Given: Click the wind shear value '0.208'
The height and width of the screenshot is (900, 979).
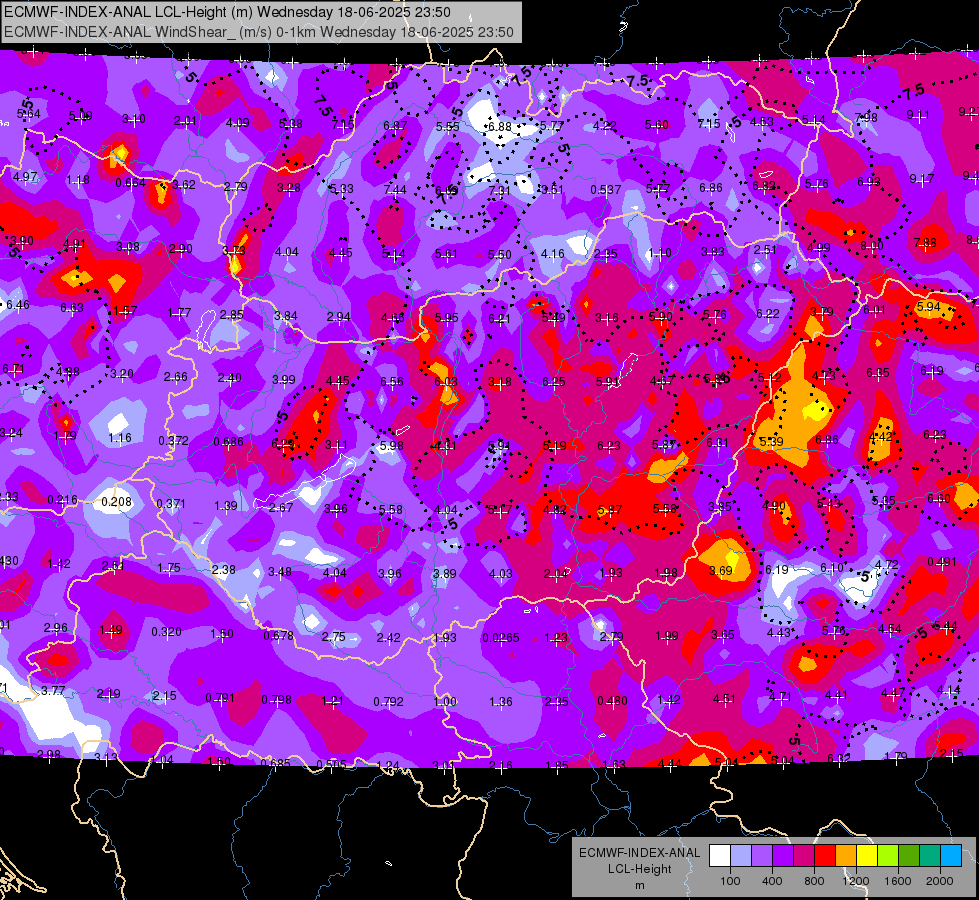Looking at the screenshot, I should 117,502.
